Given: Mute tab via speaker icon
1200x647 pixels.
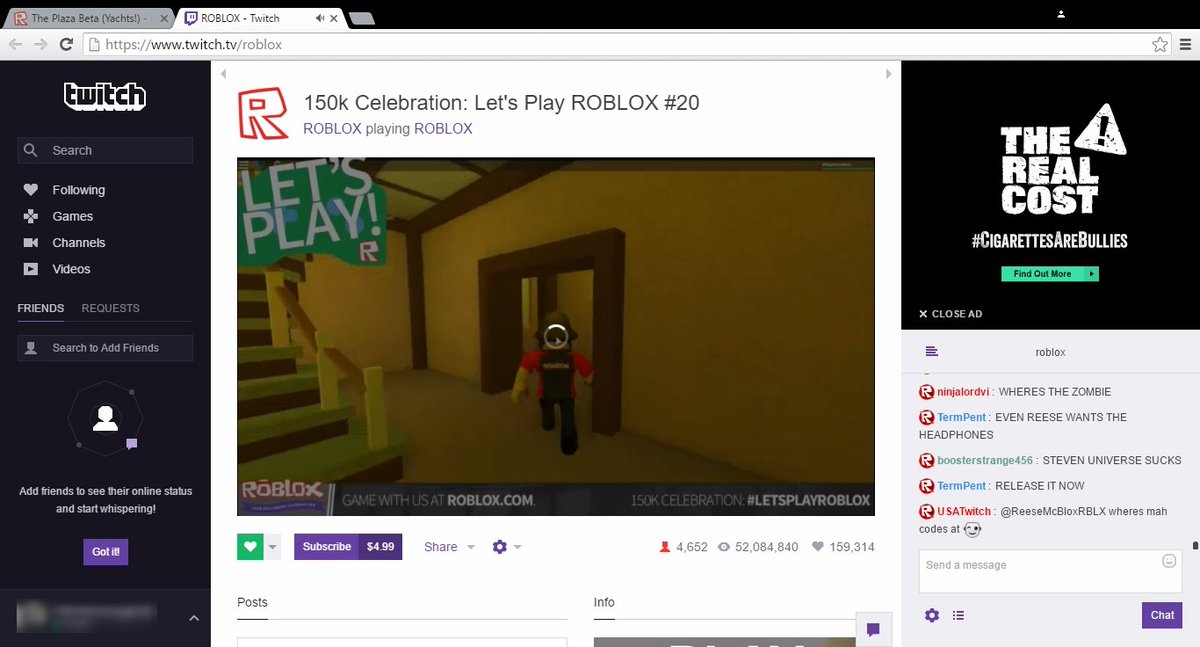Looking at the screenshot, I should pos(319,18).
